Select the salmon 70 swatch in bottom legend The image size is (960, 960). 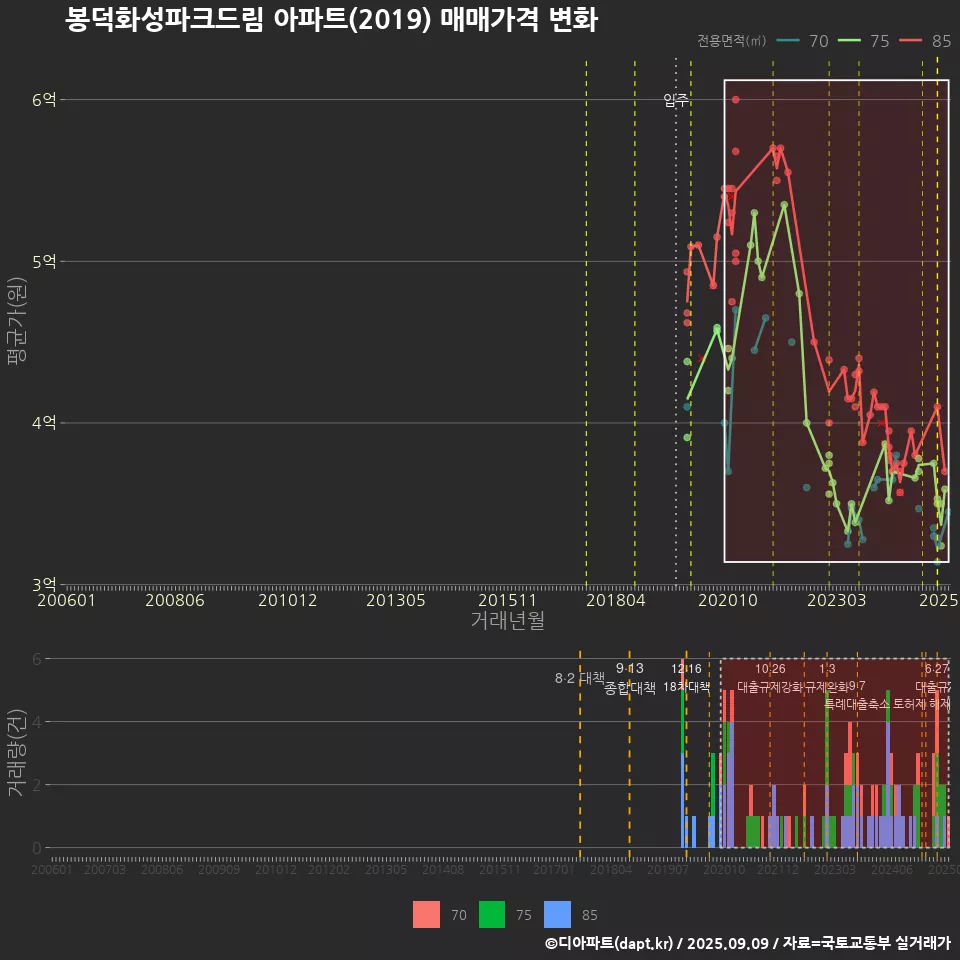426,915
